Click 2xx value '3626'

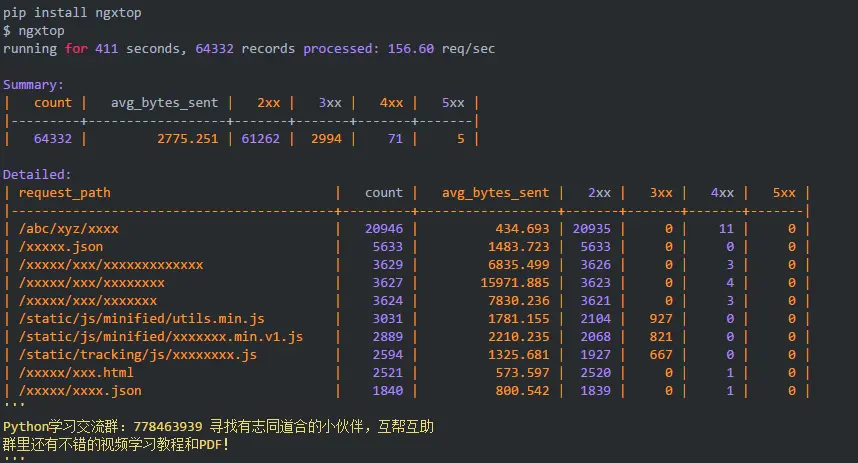tap(596, 265)
